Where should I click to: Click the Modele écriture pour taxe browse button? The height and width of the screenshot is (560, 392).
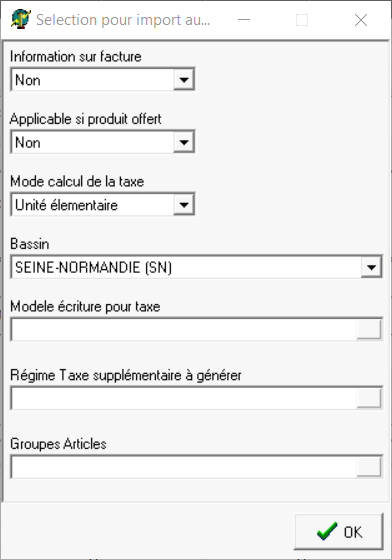coord(369,329)
